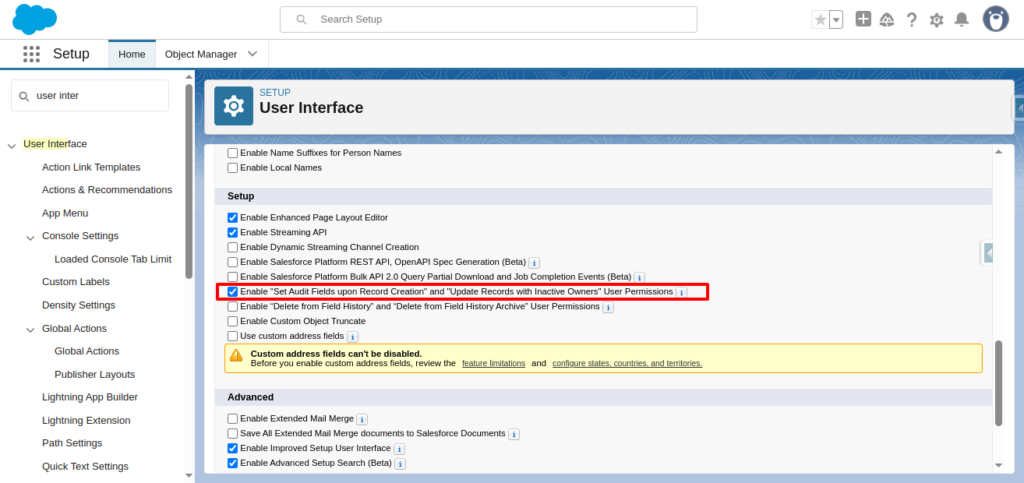1024x483 pixels.
Task: Open the Notifications bell
Action: click(x=961, y=20)
